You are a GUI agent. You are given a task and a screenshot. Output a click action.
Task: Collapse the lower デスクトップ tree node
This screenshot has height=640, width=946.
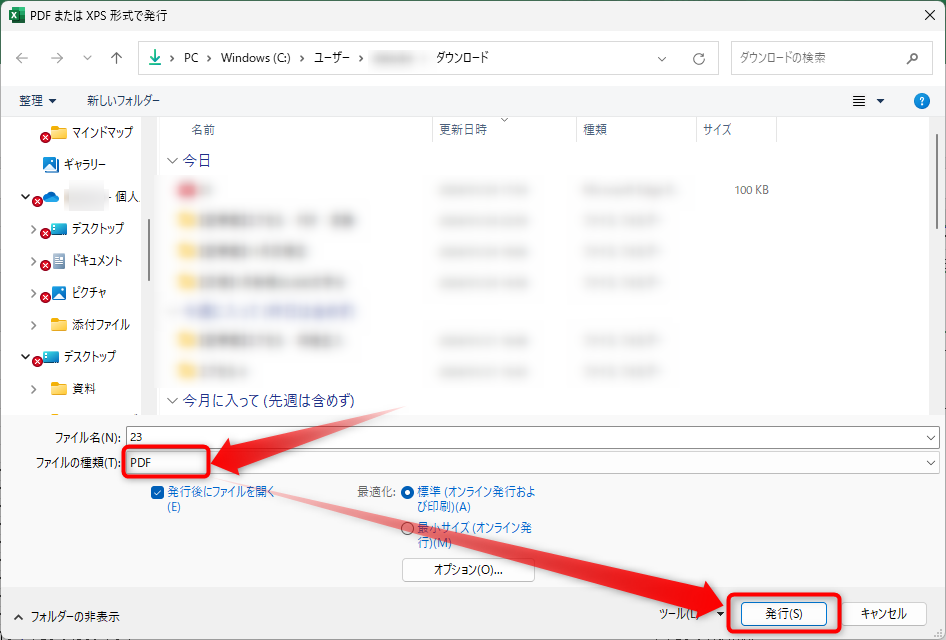click(x=25, y=356)
